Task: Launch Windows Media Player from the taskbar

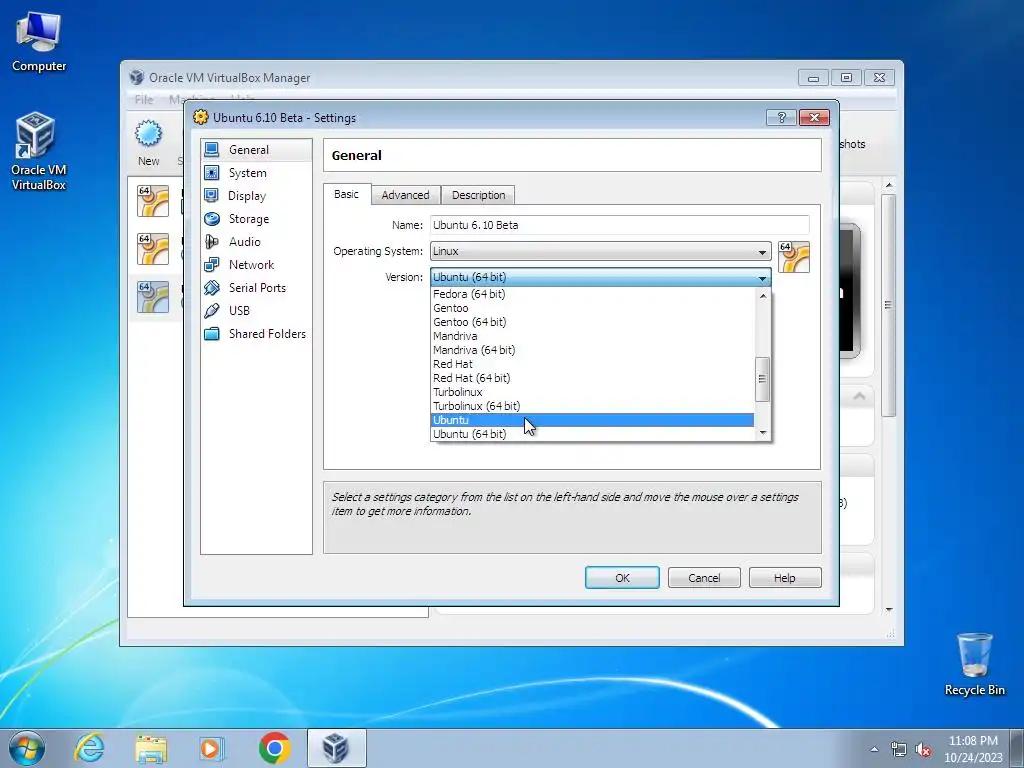Action: point(212,748)
